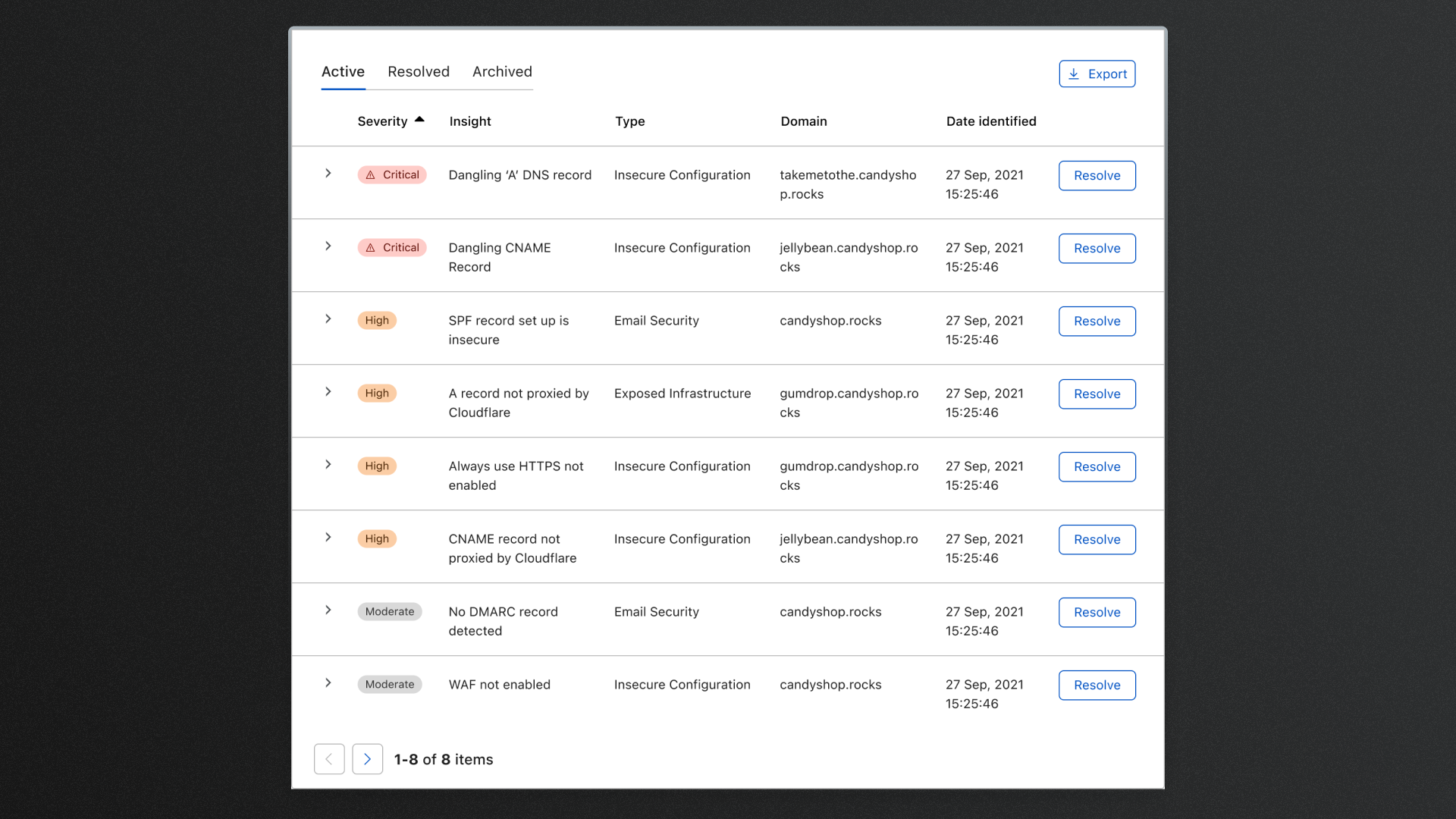The image size is (1456, 819).
Task: Click the Export button
Action: click(x=1097, y=74)
